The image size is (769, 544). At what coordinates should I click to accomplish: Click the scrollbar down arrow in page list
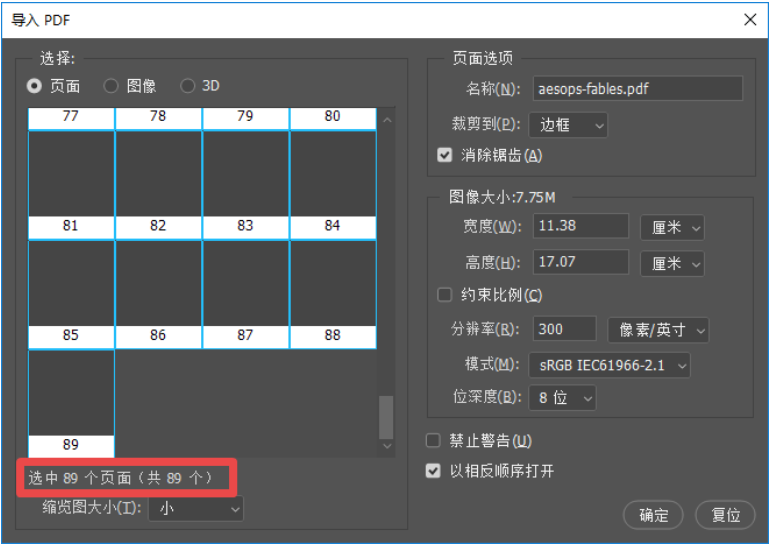point(387,445)
